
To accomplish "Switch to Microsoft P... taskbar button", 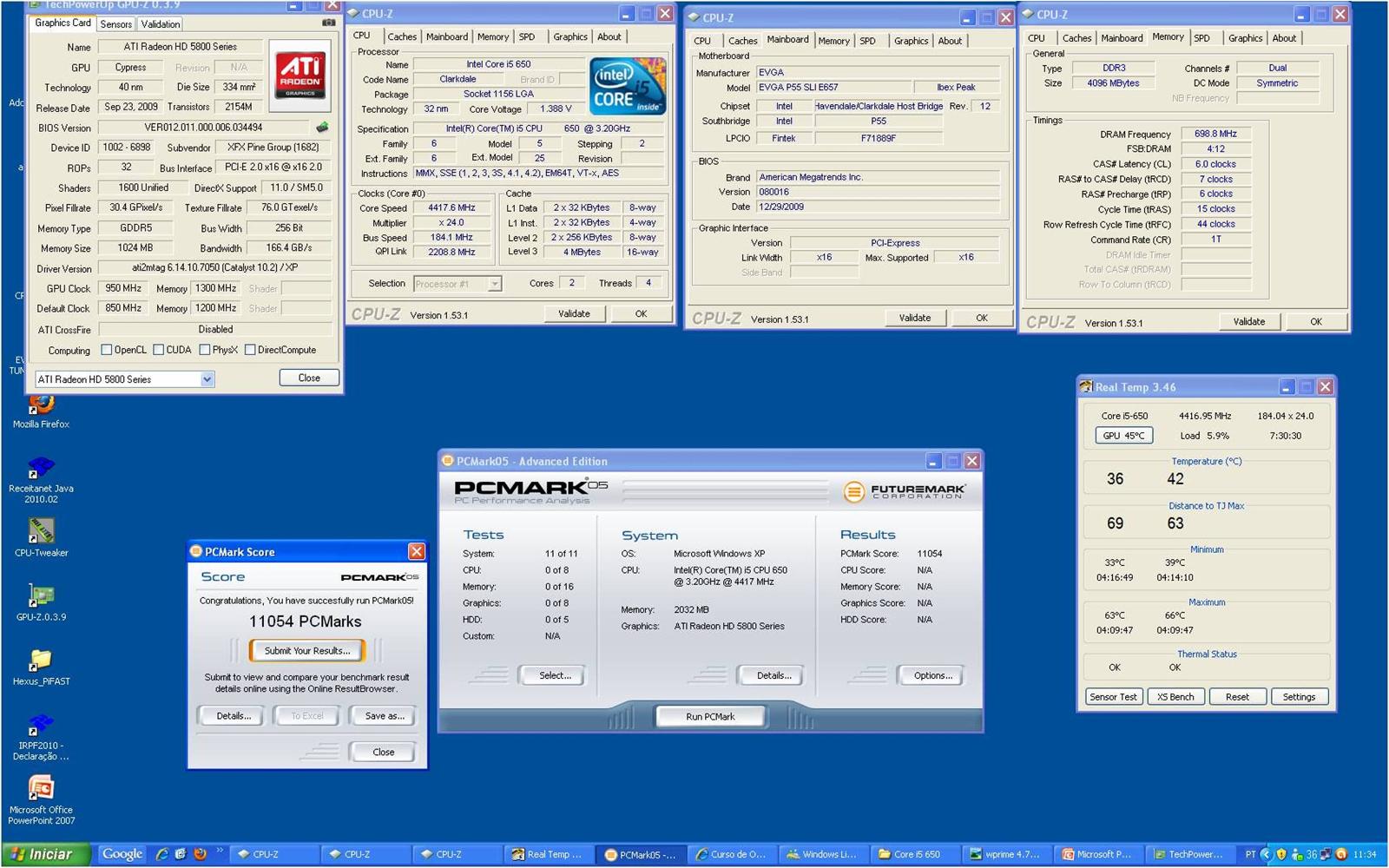I will (1098, 854).
